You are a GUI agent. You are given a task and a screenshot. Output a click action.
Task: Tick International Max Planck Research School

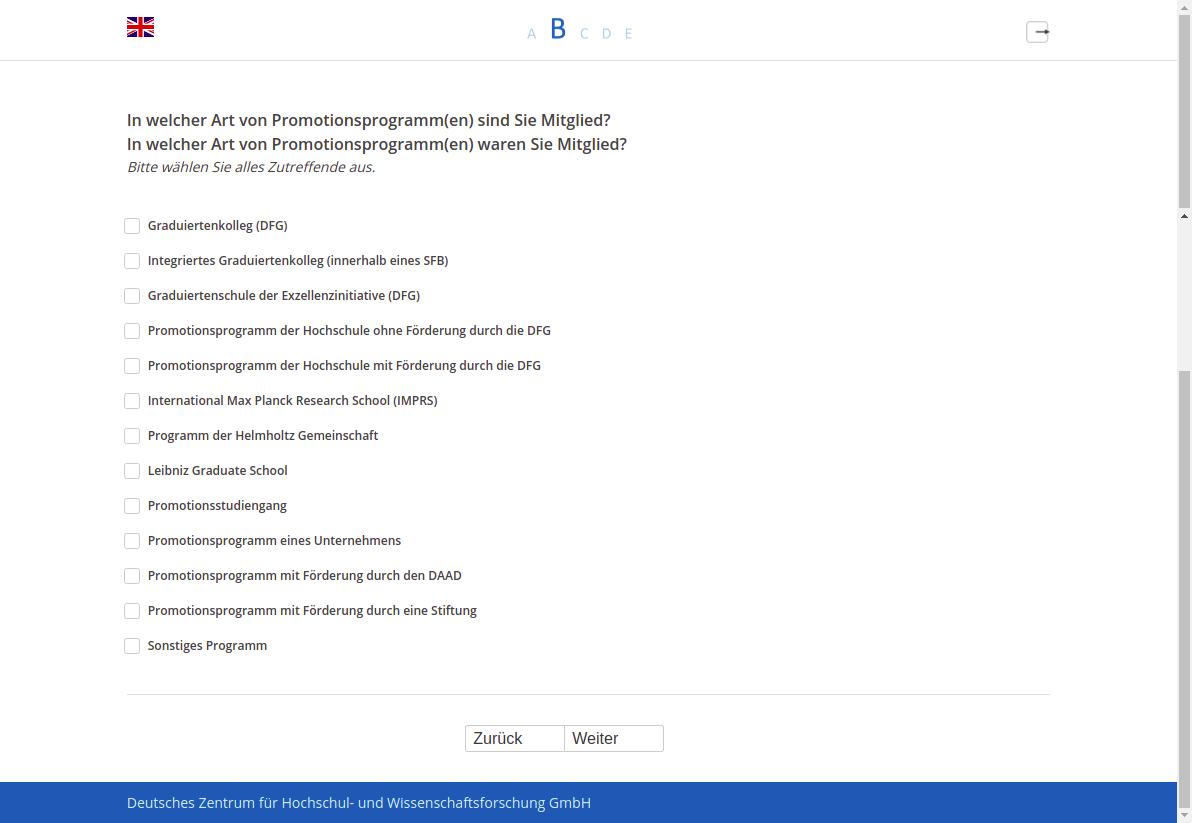[132, 400]
